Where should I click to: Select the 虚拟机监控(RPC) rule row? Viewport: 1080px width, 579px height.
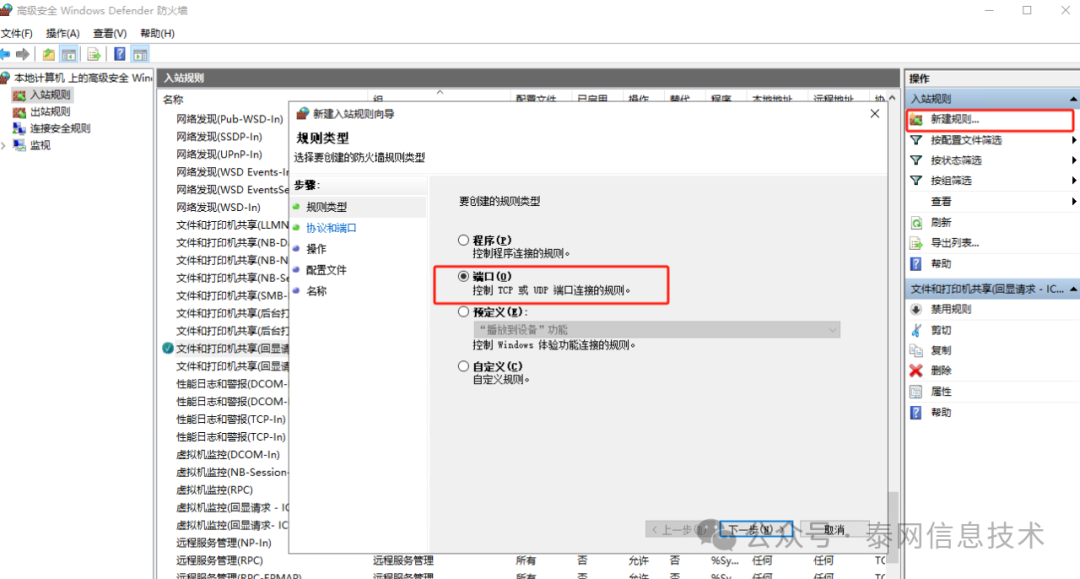tap(214, 490)
